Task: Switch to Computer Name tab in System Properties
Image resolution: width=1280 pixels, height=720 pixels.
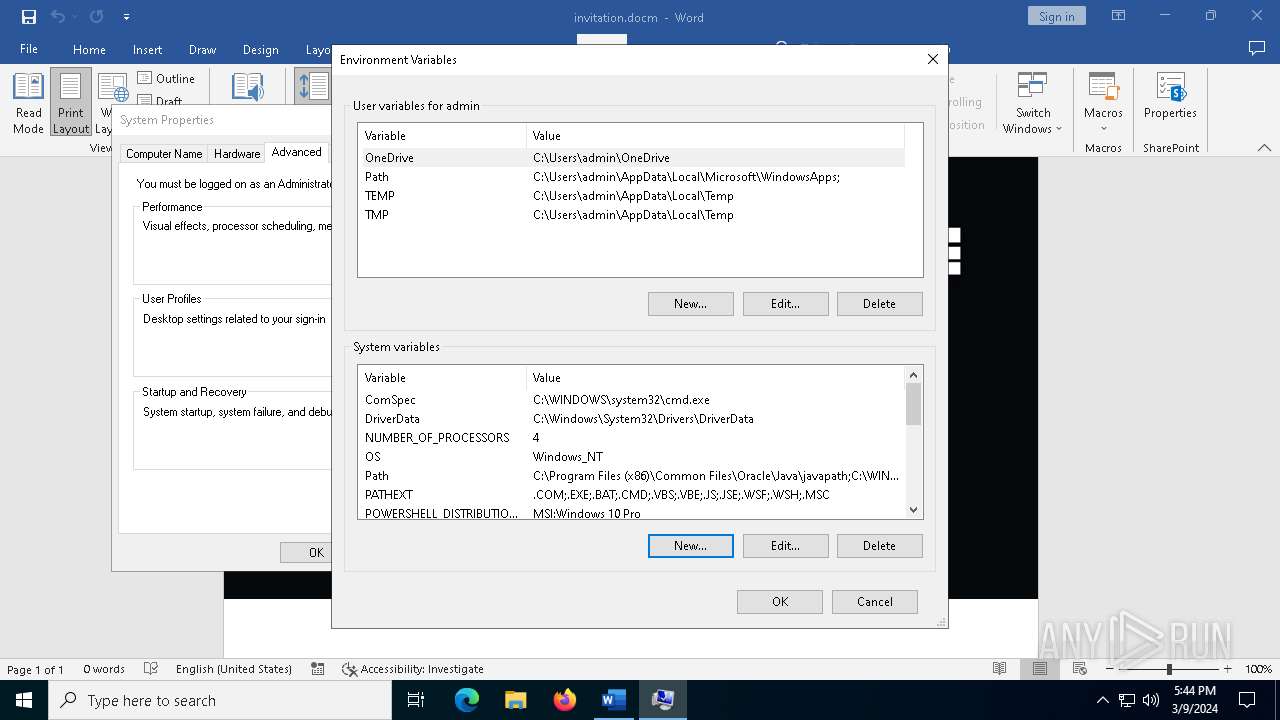Action: point(164,154)
